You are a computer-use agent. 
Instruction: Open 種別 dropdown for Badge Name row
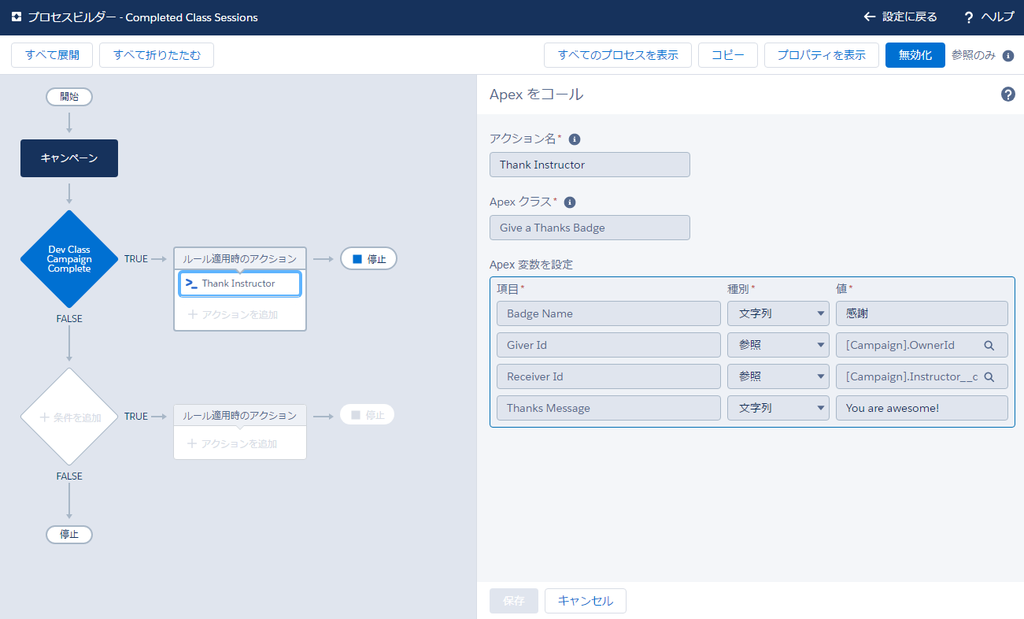(778, 313)
